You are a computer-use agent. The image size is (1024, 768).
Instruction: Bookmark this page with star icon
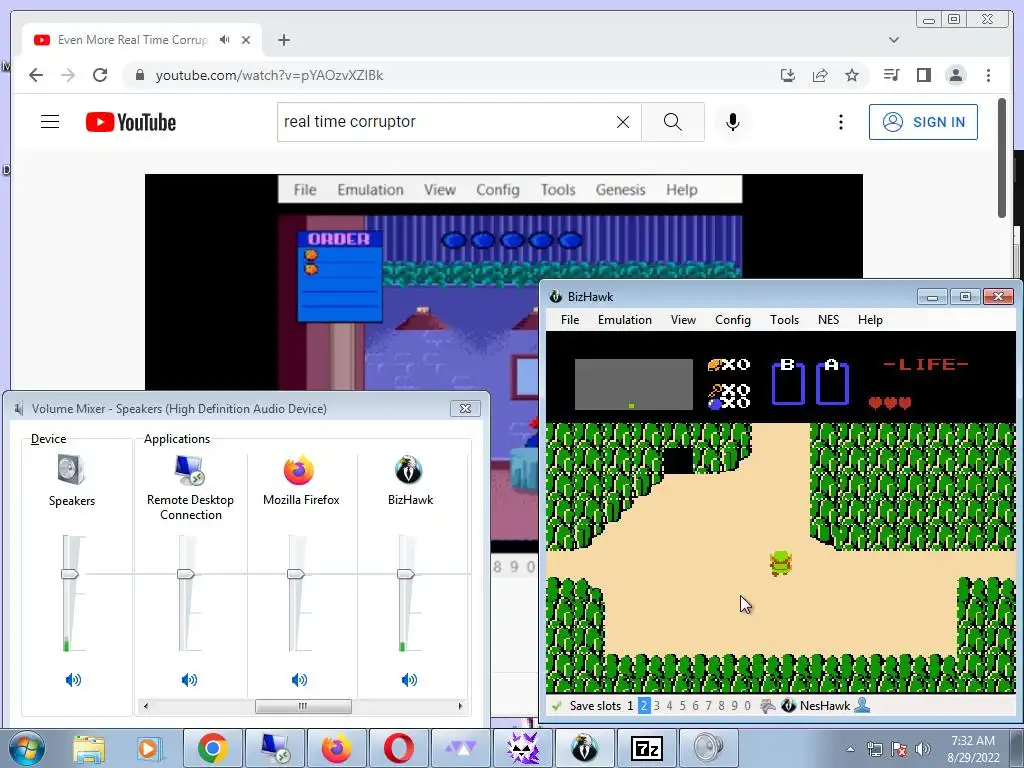tap(852, 75)
